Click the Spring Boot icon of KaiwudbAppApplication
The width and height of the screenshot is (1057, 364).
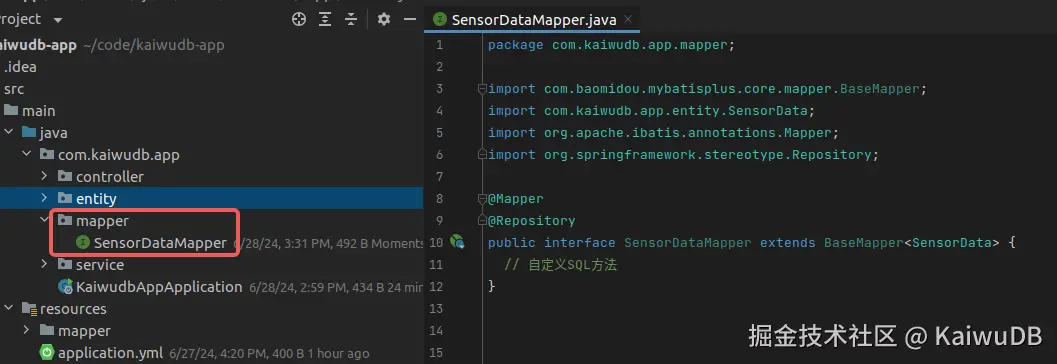coord(65,286)
